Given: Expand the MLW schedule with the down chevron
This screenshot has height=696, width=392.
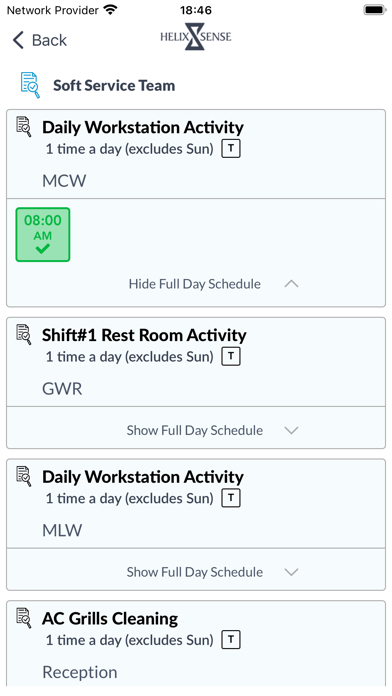Looking at the screenshot, I should coord(291,572).
